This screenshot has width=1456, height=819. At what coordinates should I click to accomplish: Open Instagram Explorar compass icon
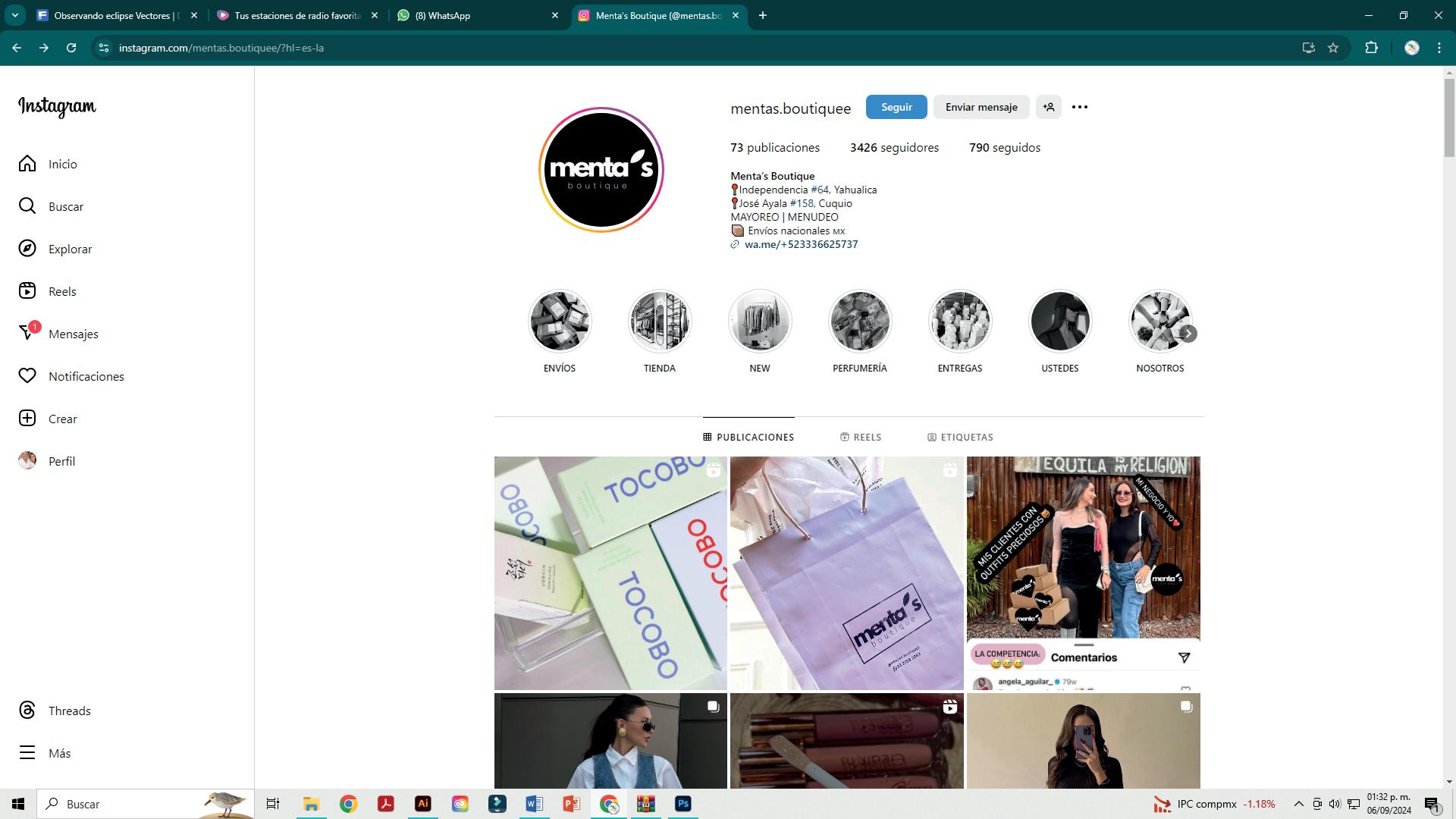point(27,249)
